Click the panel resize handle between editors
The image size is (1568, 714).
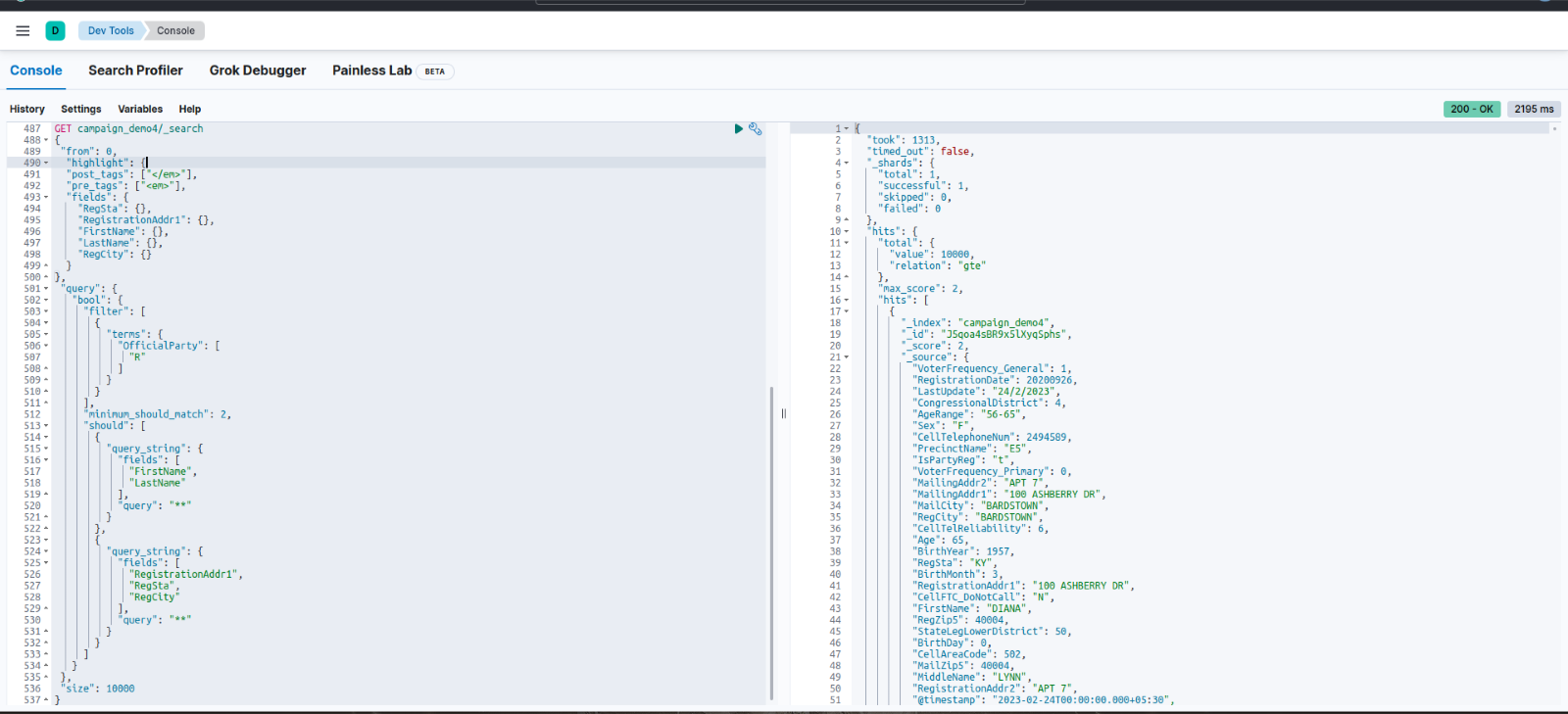783,413
